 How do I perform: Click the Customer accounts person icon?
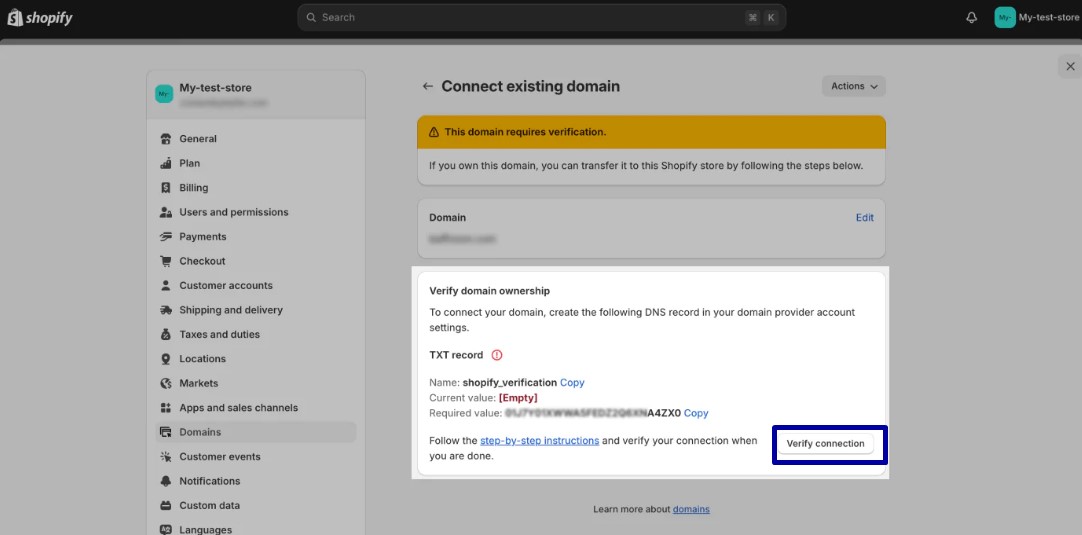(x=166, y=286)
